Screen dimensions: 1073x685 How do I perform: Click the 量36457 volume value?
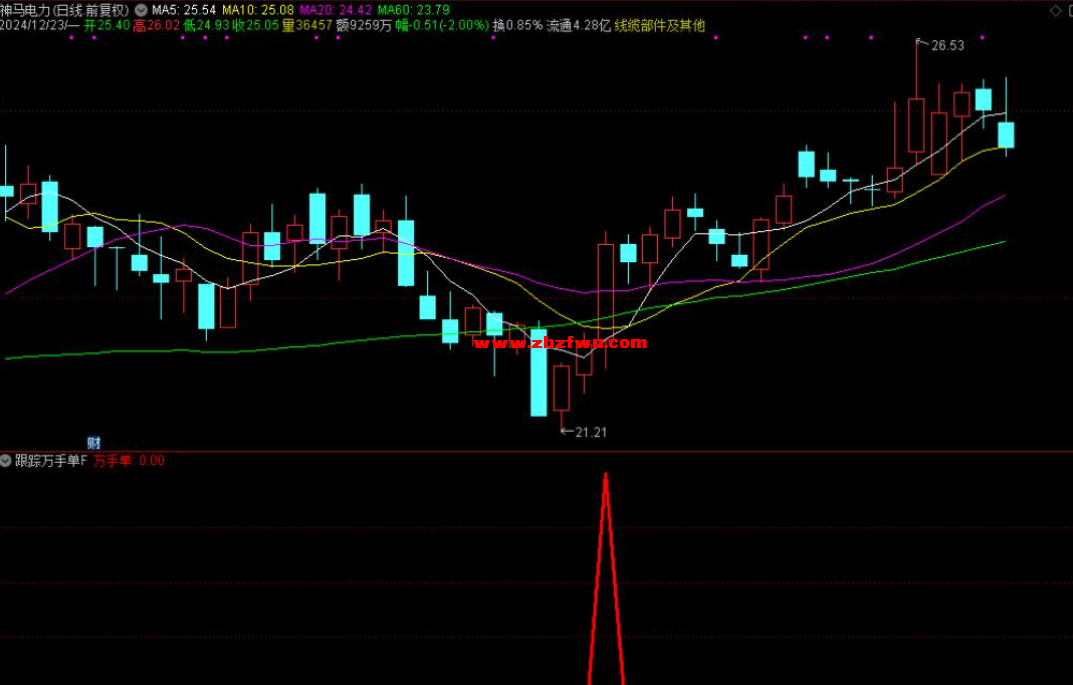coord(307,25)
